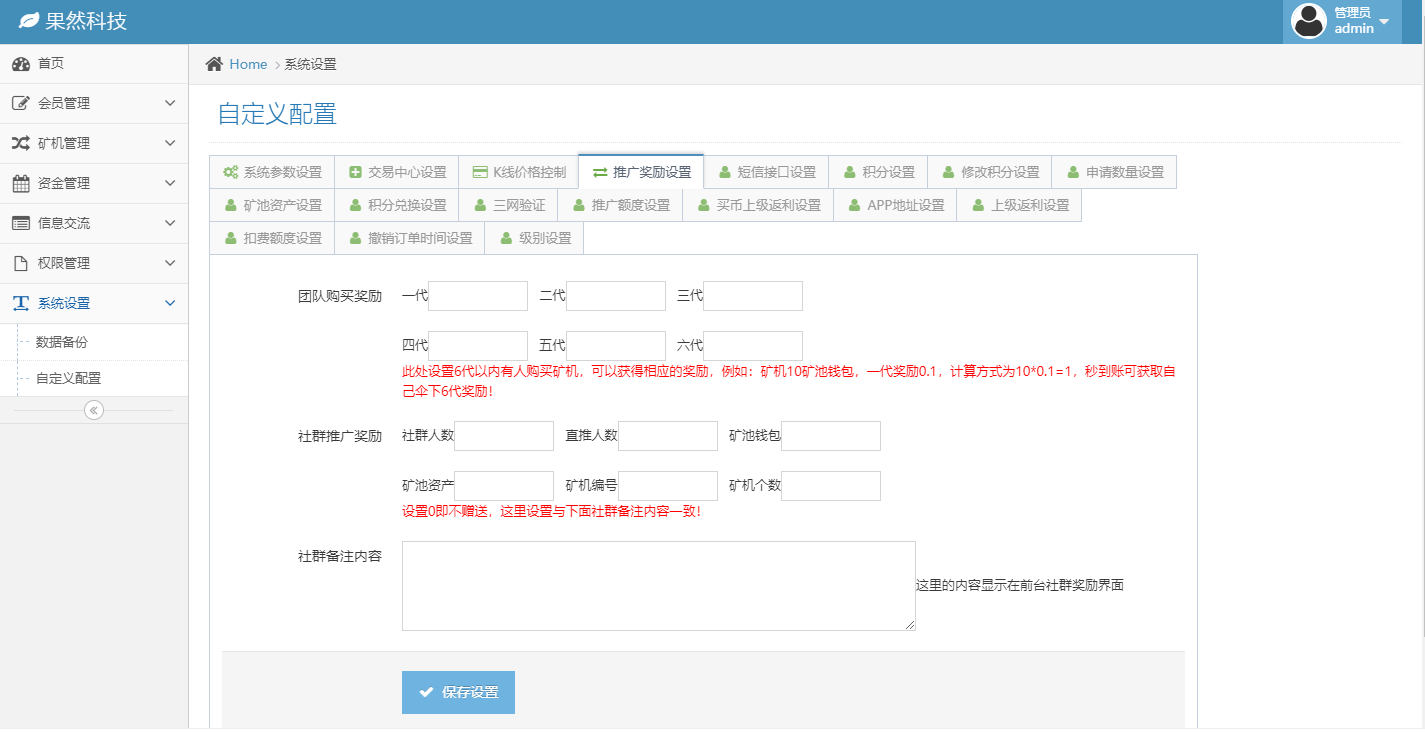1425x732 pixels.
Task: Click the list icon next to 信息交流
Action: point(20,224)
